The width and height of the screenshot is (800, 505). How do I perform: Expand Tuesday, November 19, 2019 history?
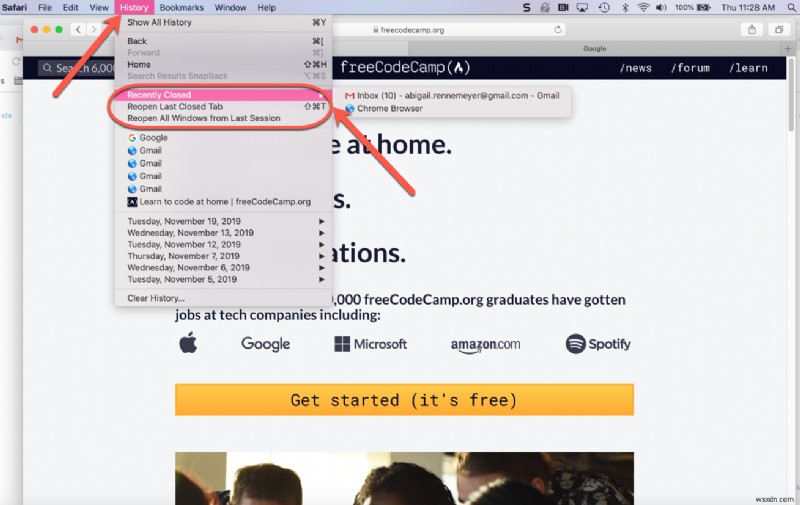pos(223,221)
